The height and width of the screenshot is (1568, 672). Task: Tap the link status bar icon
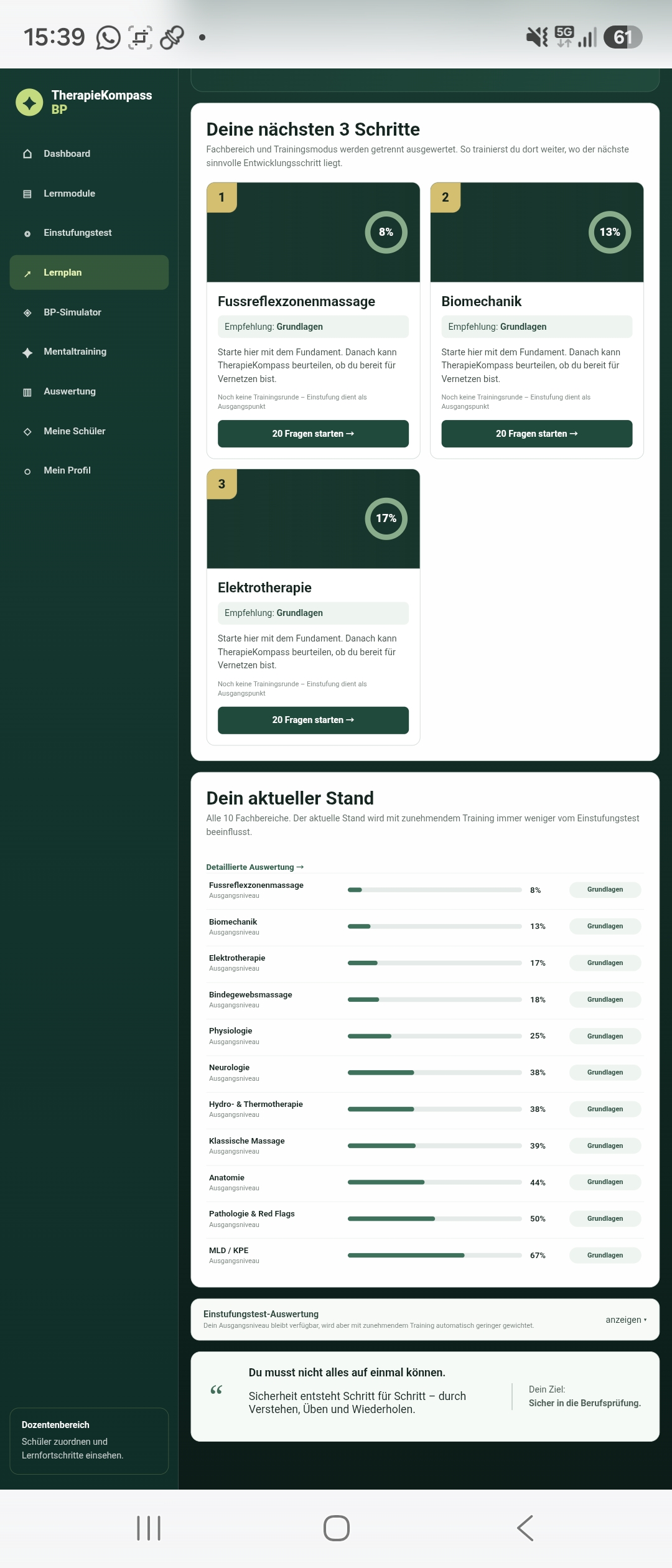click(x=172, y=37)
